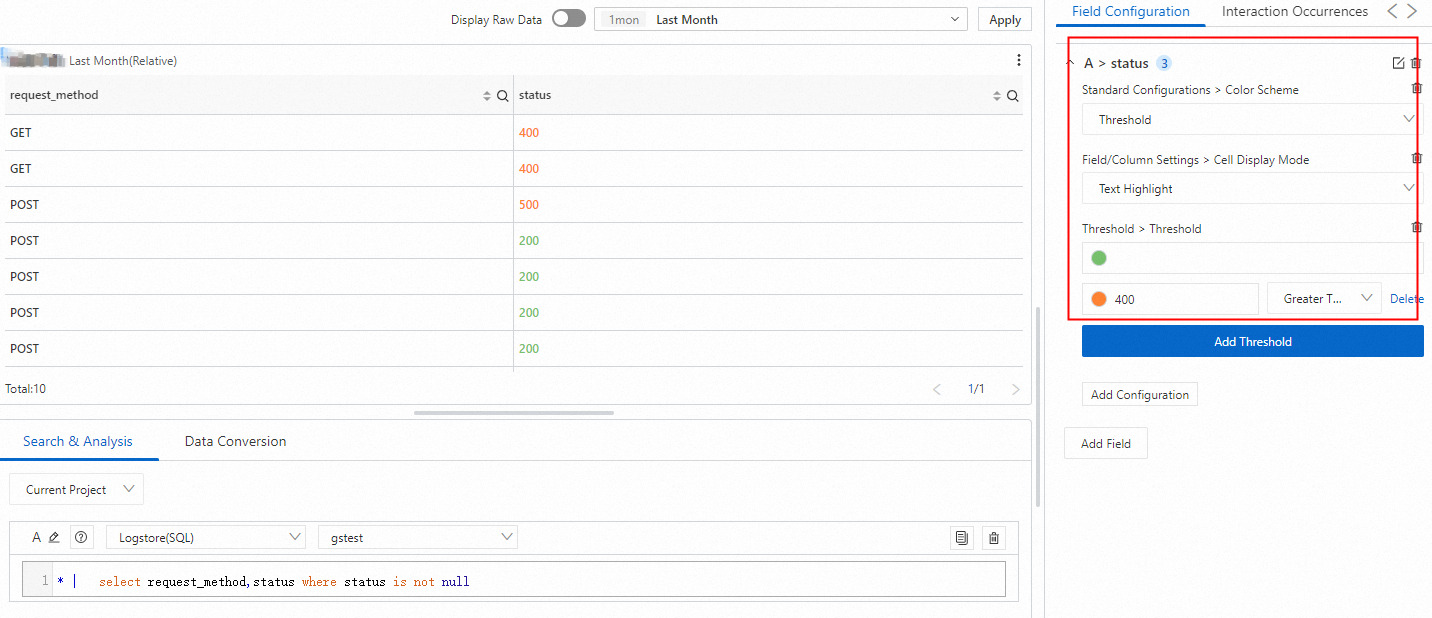
Task: Copy the query statement
Action: pos(962,538)
